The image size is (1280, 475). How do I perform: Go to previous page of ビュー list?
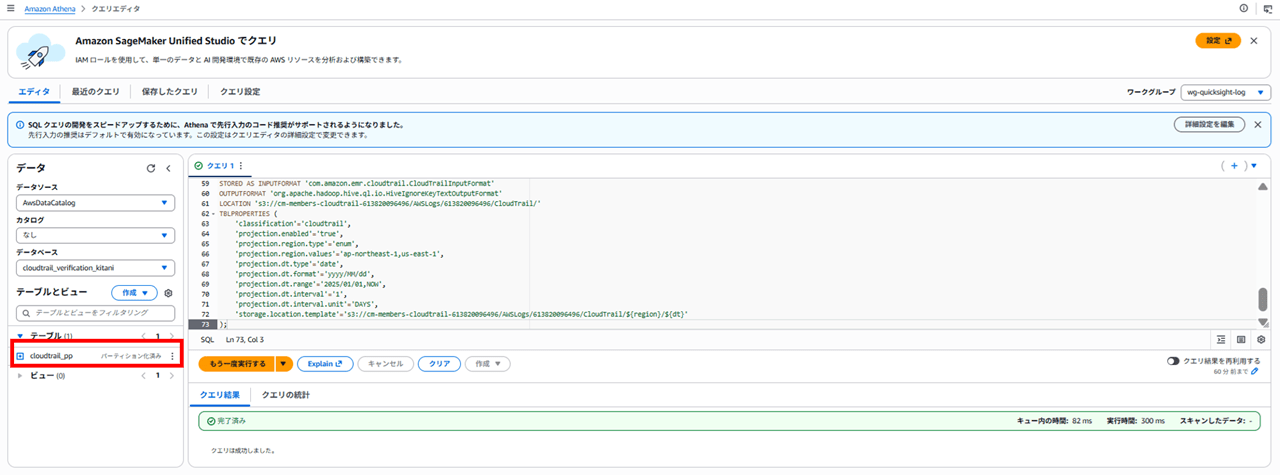tap(145, 376)
